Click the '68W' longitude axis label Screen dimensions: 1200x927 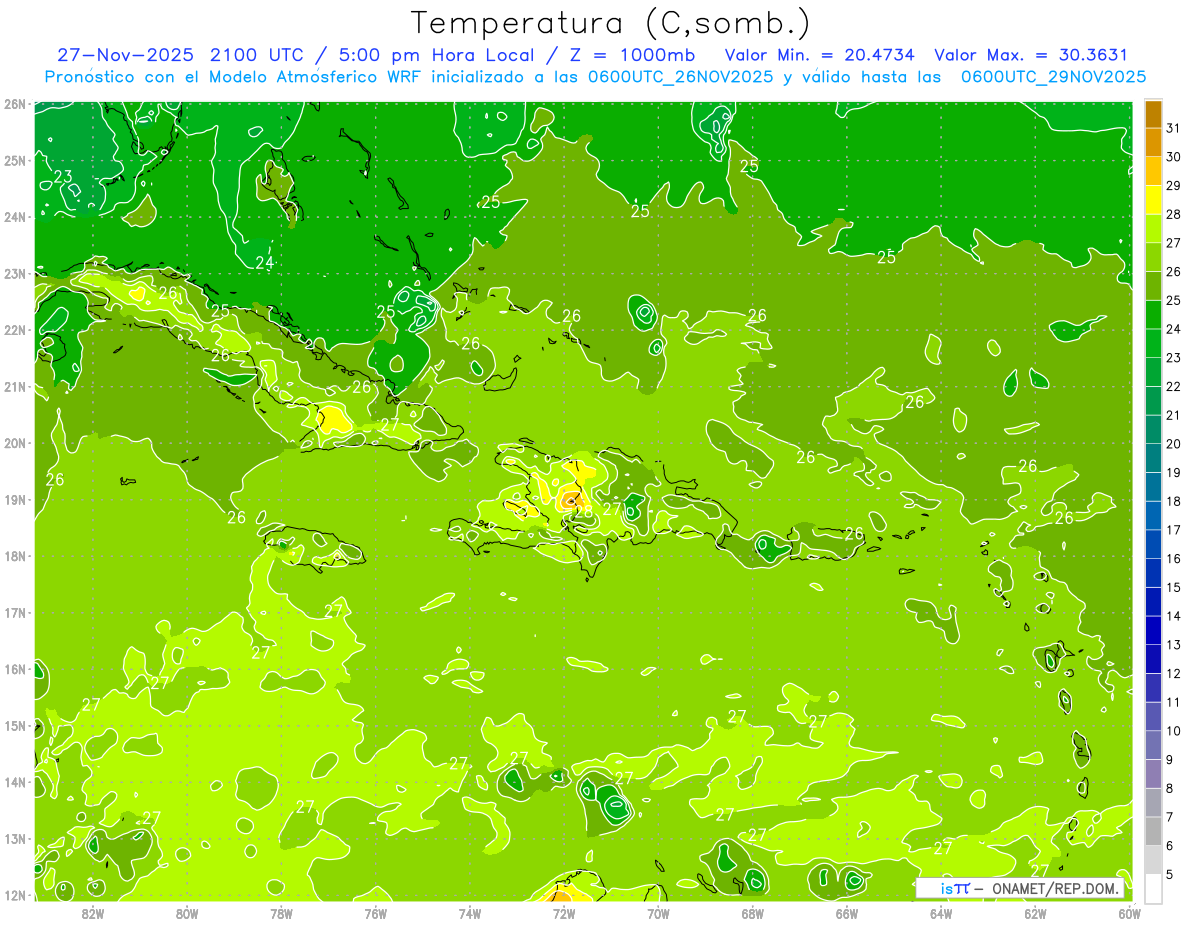(x=752, y=912)
